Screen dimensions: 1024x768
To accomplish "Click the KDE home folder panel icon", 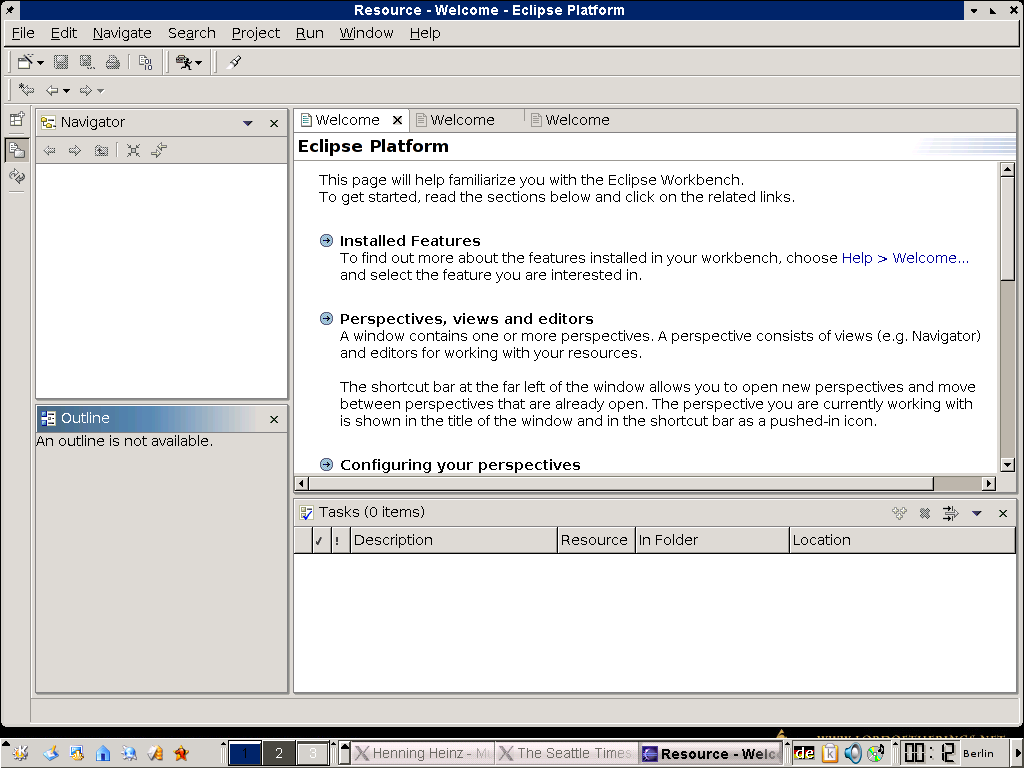I will (103, 754).
